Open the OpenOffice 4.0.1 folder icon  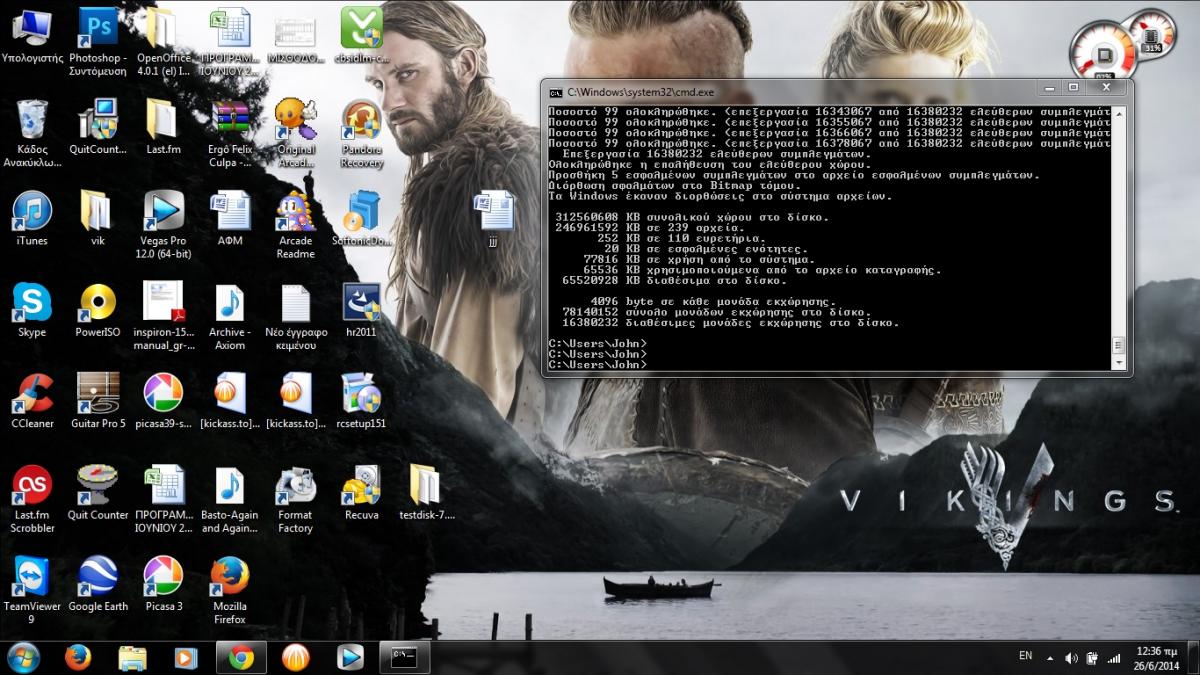tap(162, 28)
